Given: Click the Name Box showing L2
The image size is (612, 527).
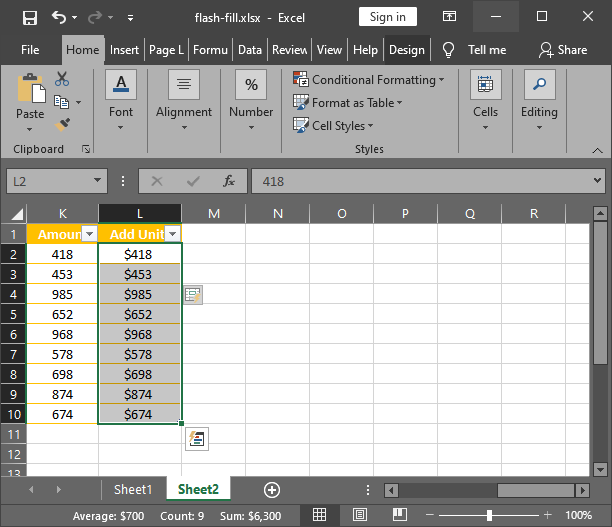Looking at the screenshot, I should click(x=49, y=181).
